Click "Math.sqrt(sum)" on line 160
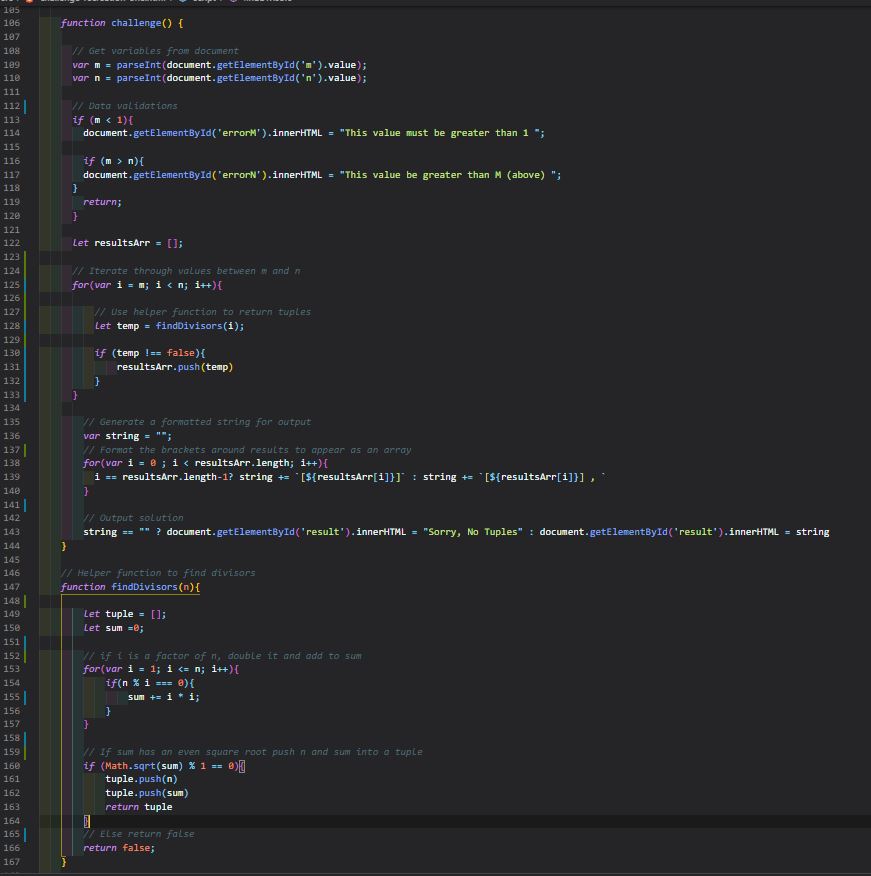This screenshot has width=871, height=876. (144, 766)
